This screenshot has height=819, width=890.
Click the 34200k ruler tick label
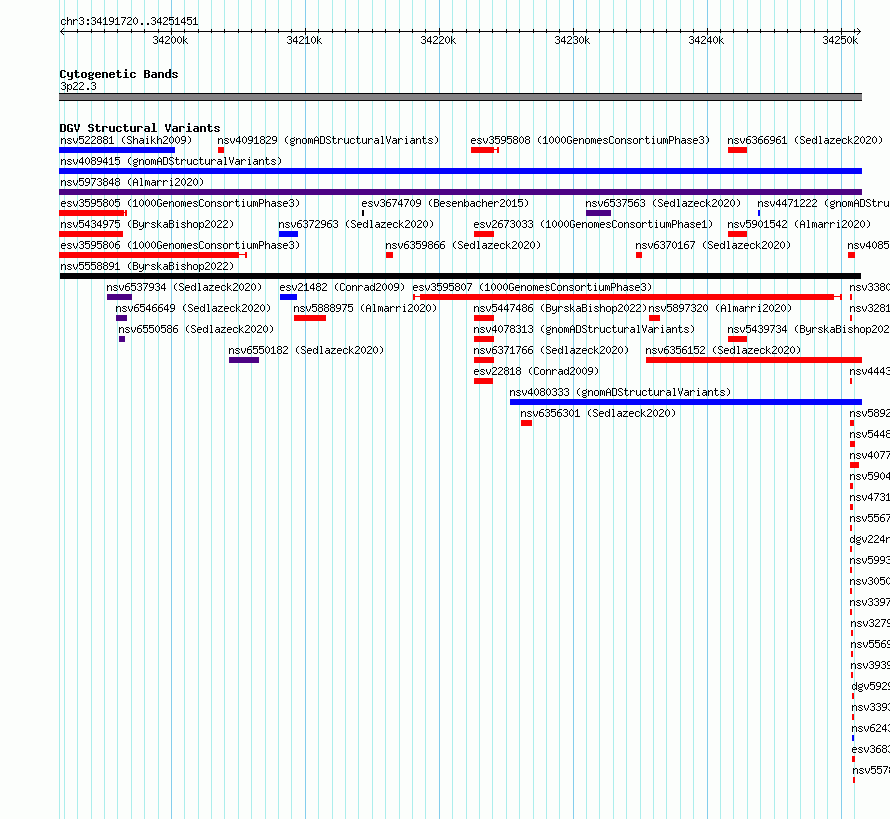click(170, 40)
